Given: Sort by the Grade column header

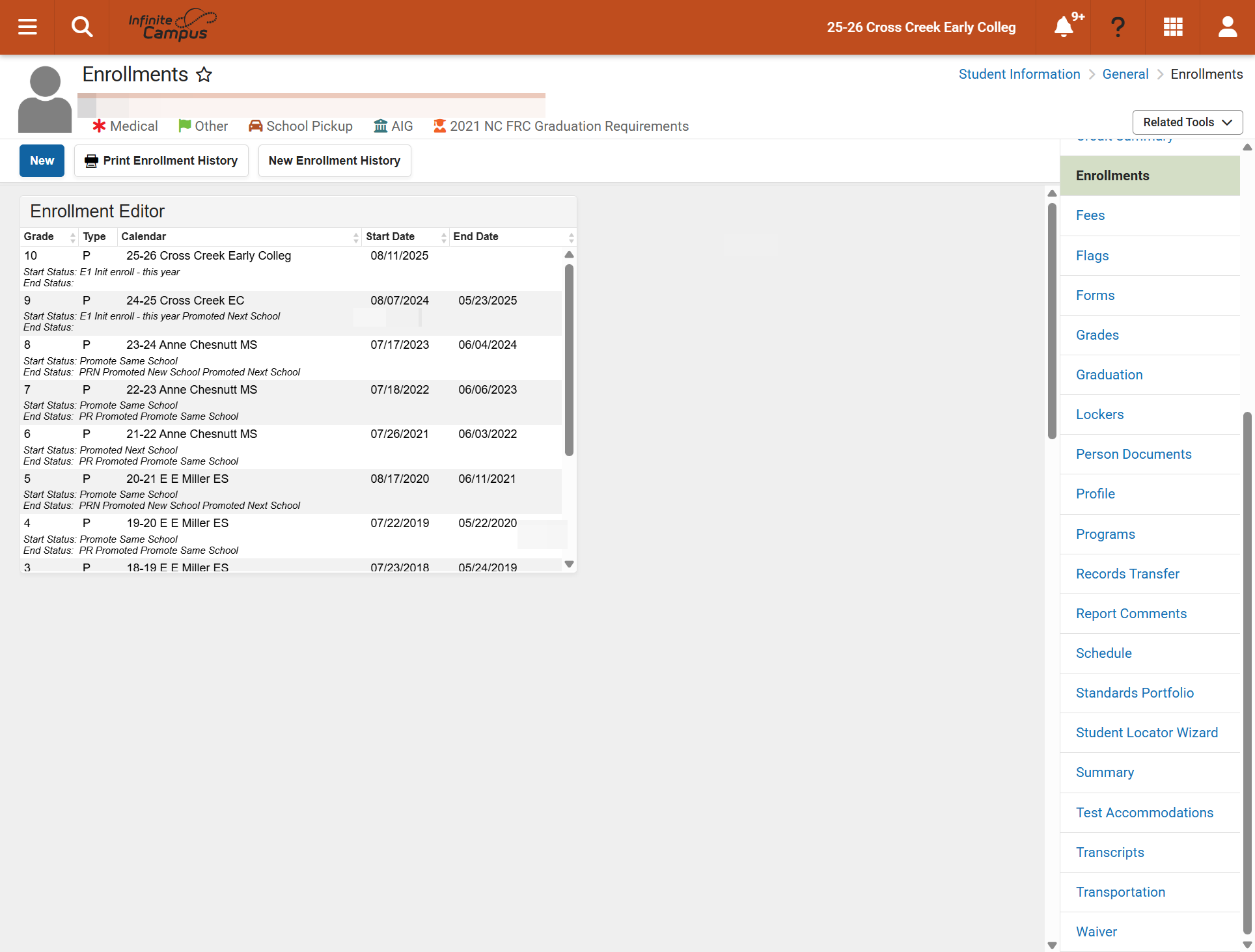Looking at the screenshot, I should click(49, 237).
